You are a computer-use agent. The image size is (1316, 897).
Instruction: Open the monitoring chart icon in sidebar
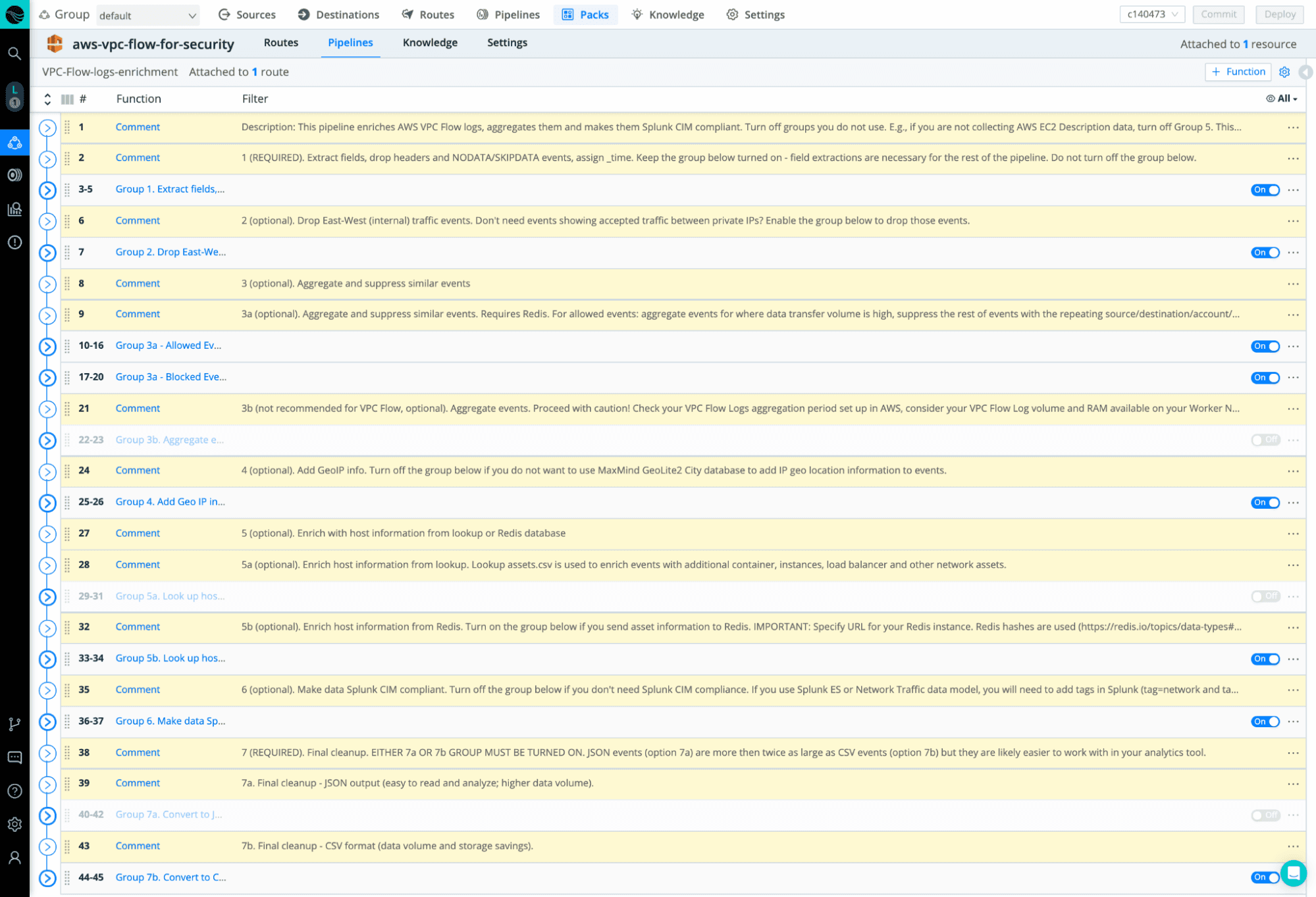[14, 209]
